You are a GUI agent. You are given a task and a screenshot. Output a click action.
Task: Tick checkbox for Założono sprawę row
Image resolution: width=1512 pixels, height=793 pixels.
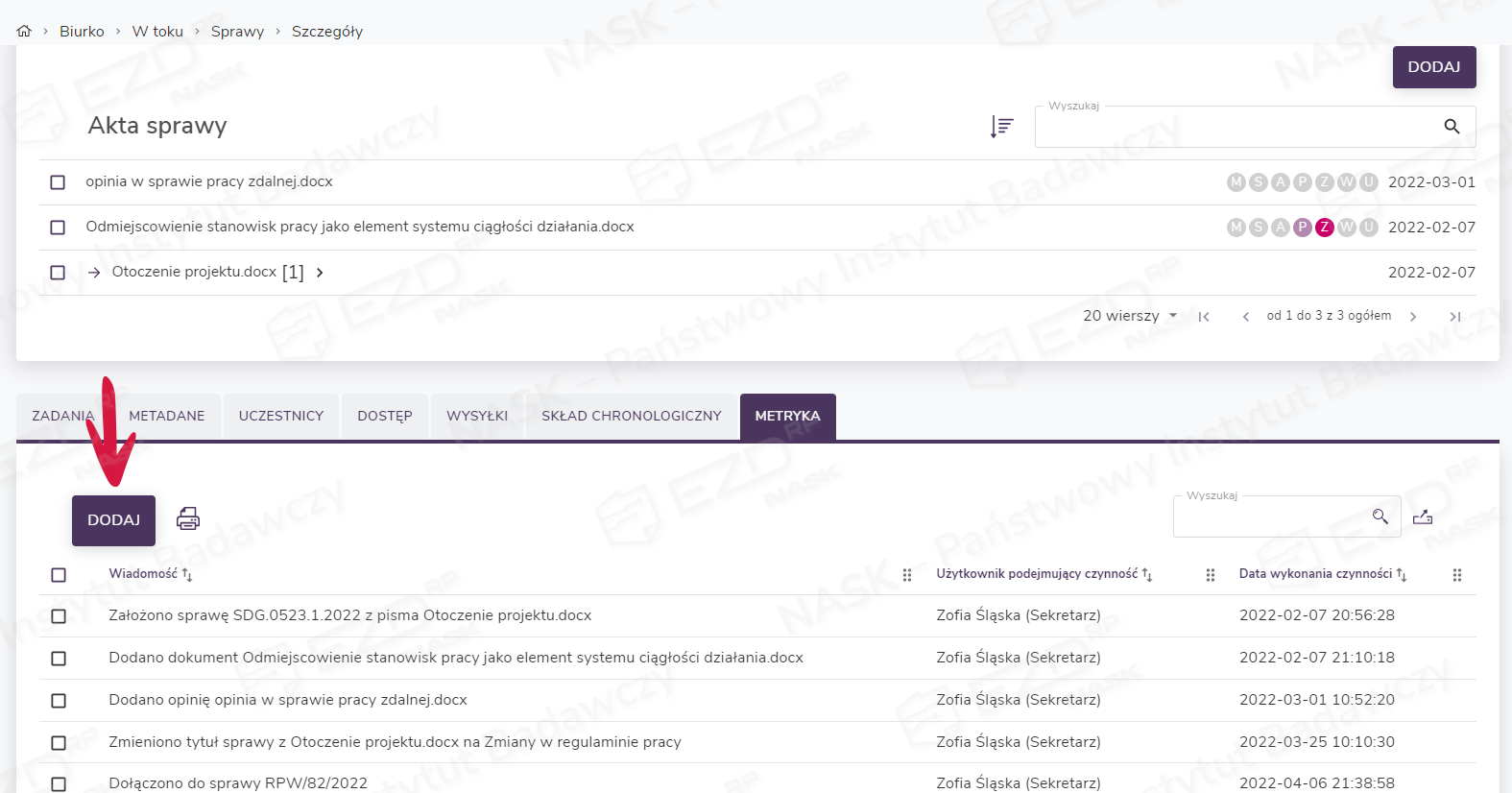point(59,616)
